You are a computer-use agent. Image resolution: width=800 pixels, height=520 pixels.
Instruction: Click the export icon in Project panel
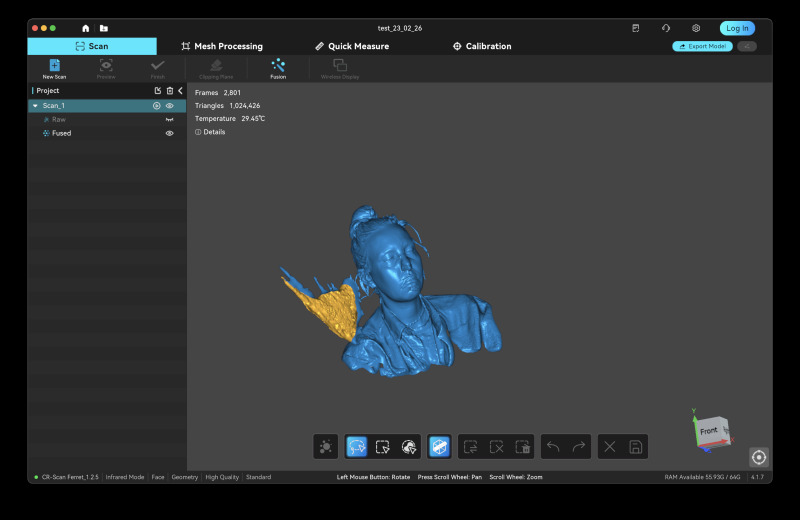[158, 90]
